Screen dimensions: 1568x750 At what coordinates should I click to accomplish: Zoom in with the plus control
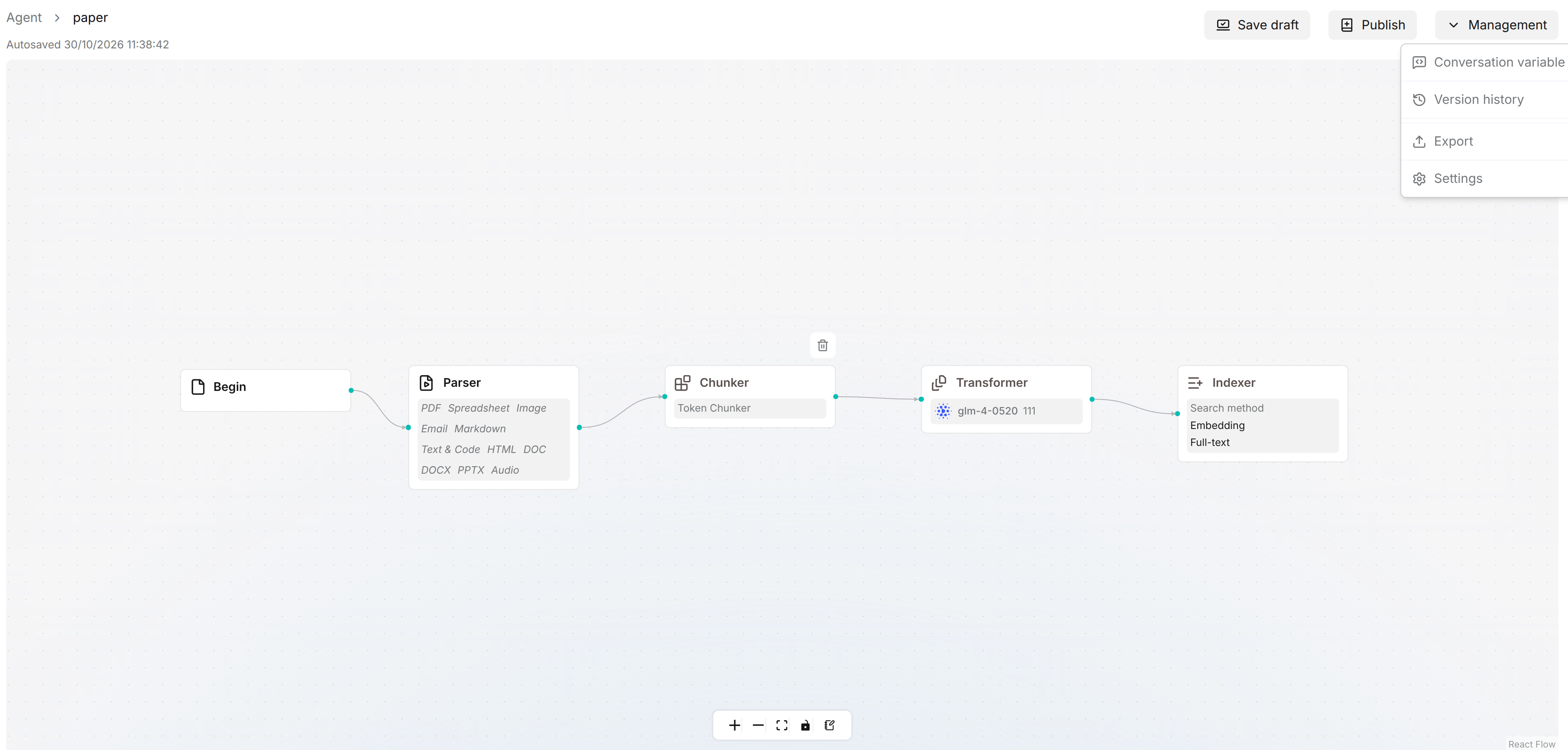[735, 725]
